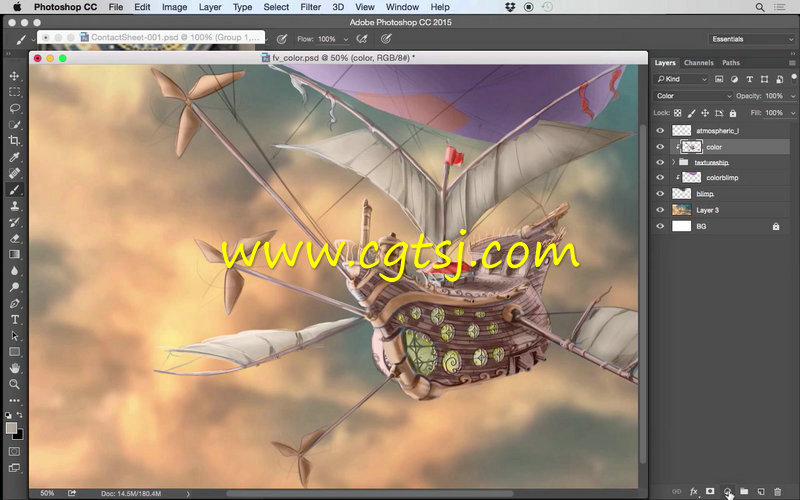
Task: Select the Type tool in toolbar
Action: click(x=14, y=319)
